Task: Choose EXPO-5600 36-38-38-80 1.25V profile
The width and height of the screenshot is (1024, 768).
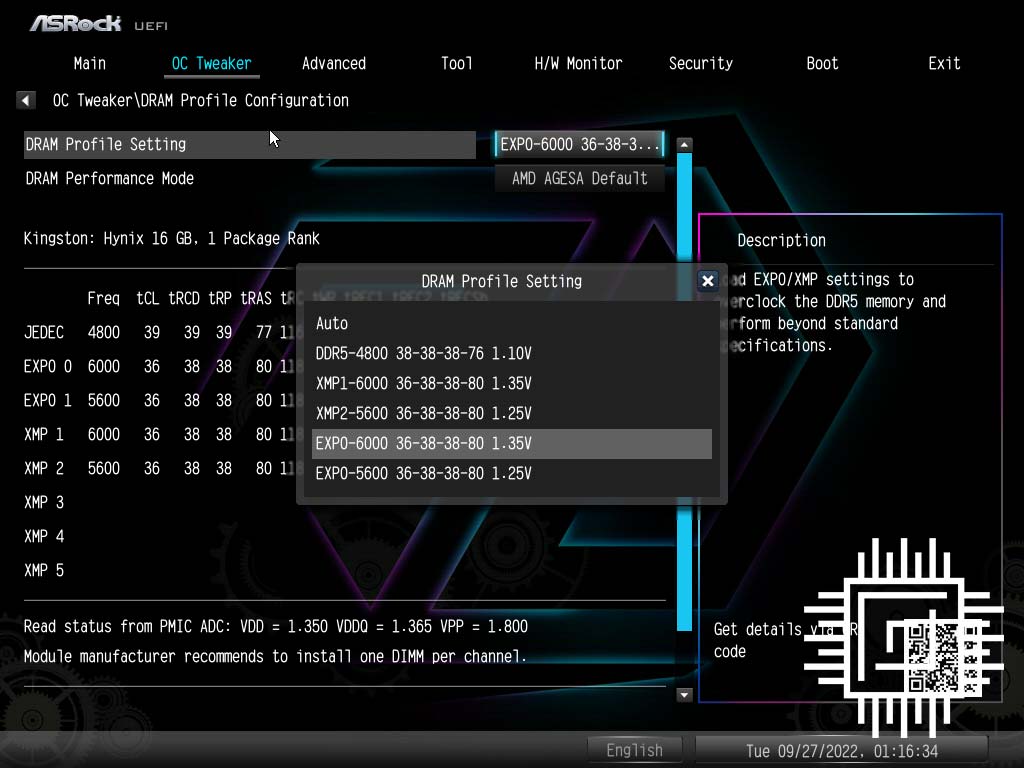Action: tap(511, 473)
